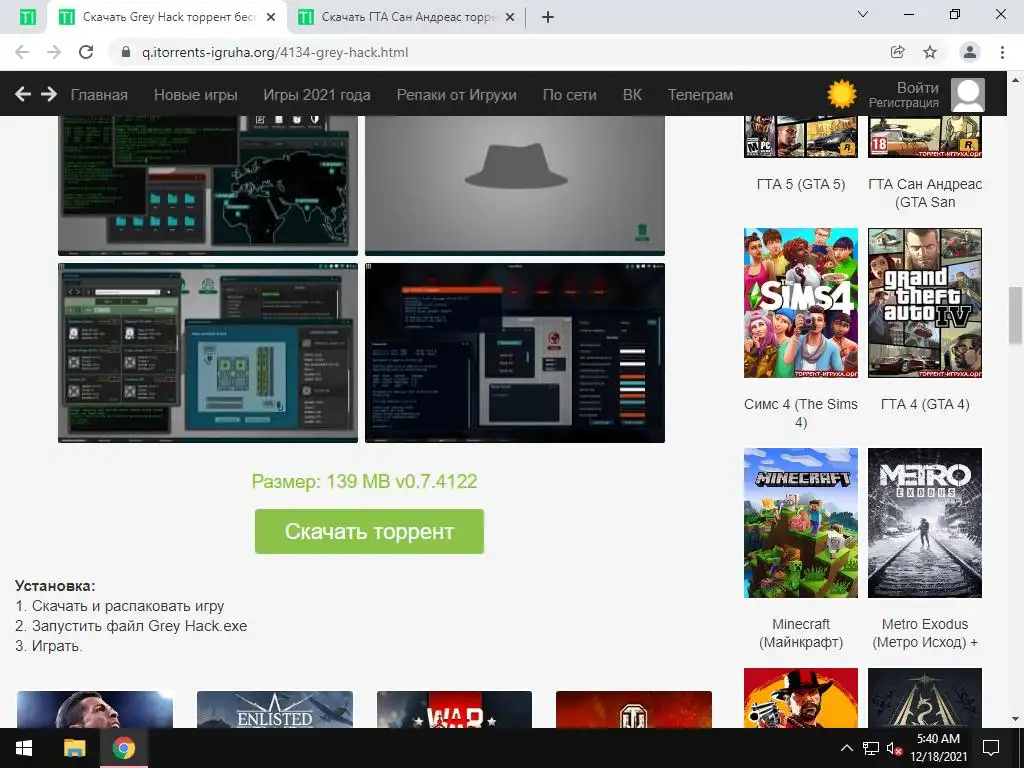Open File Explorer from taskbar
The width and height of the screenshot is (1024, 768).
(x=74, y=748)
